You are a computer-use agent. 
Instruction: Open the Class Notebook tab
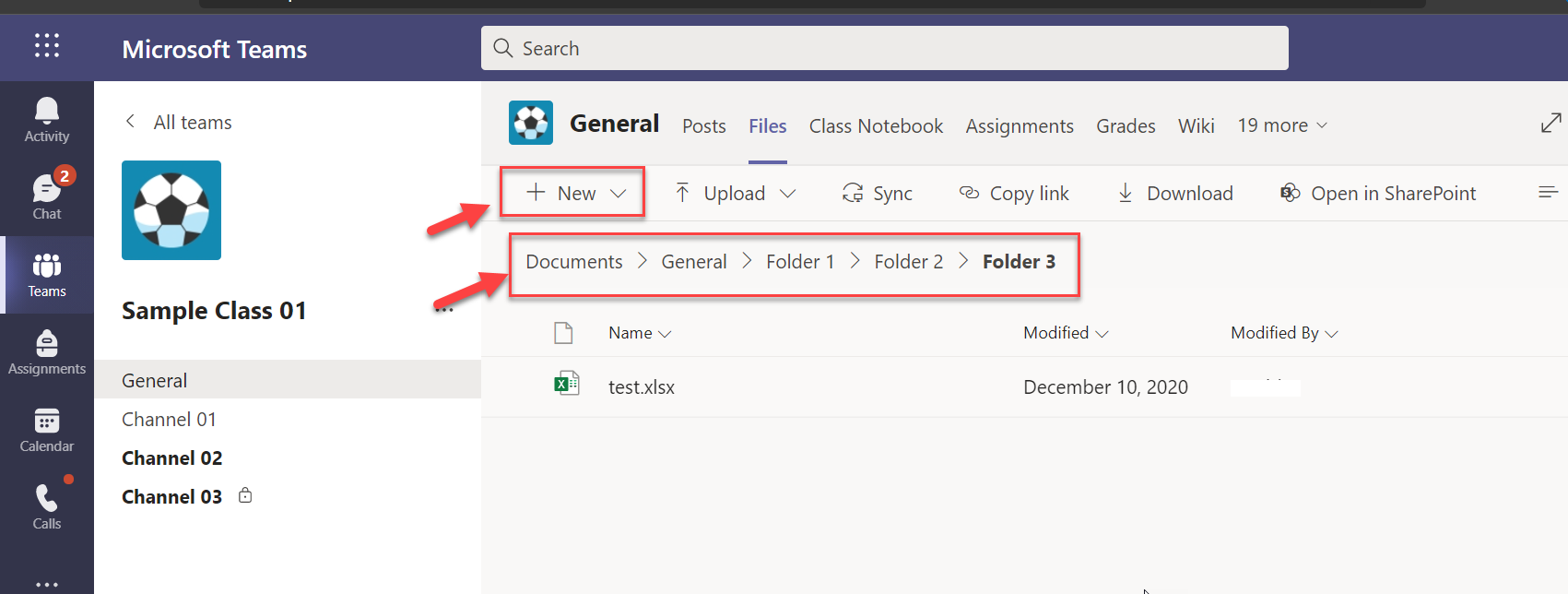(876, 125)
